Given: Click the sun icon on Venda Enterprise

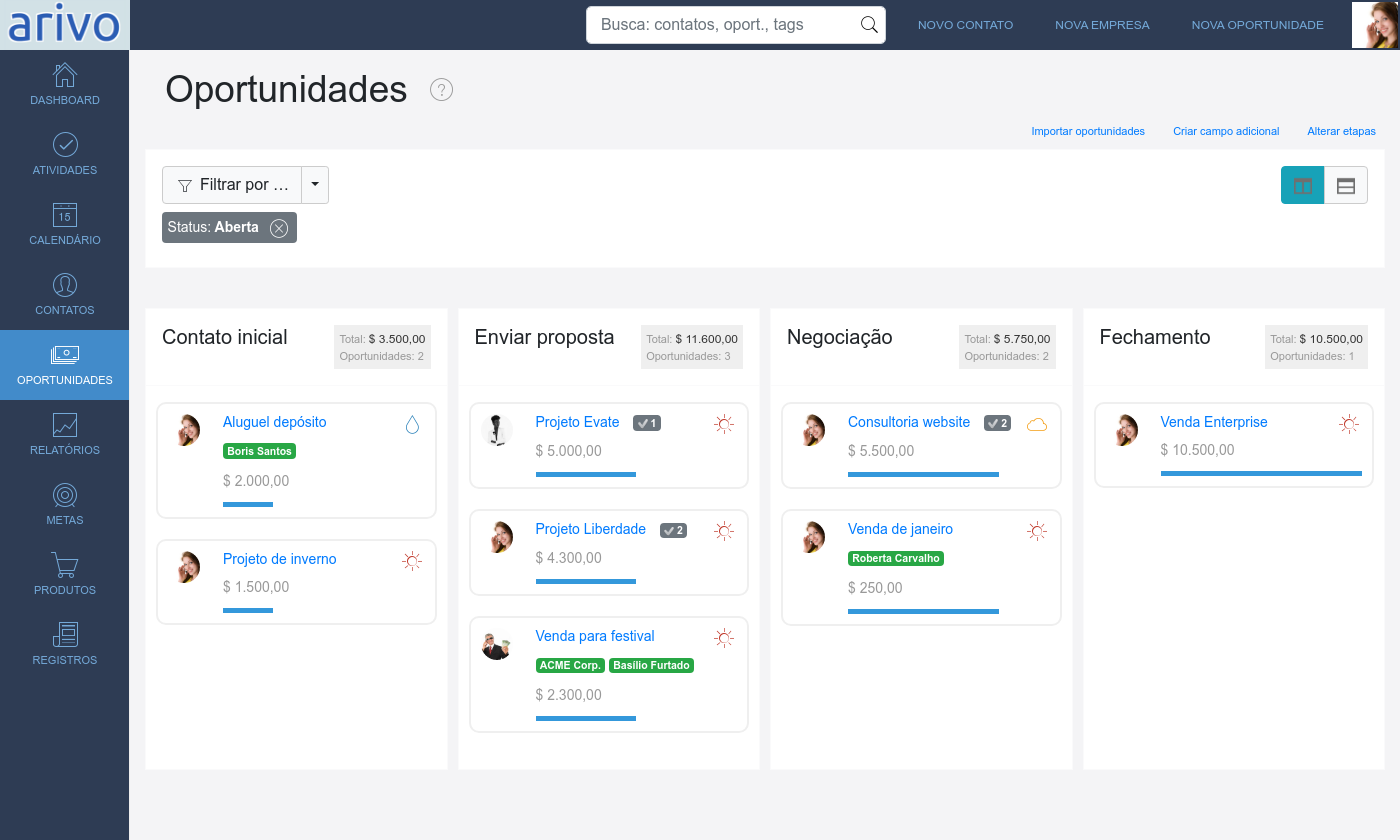Looking at the screenshot, I should click(1349, 424).
